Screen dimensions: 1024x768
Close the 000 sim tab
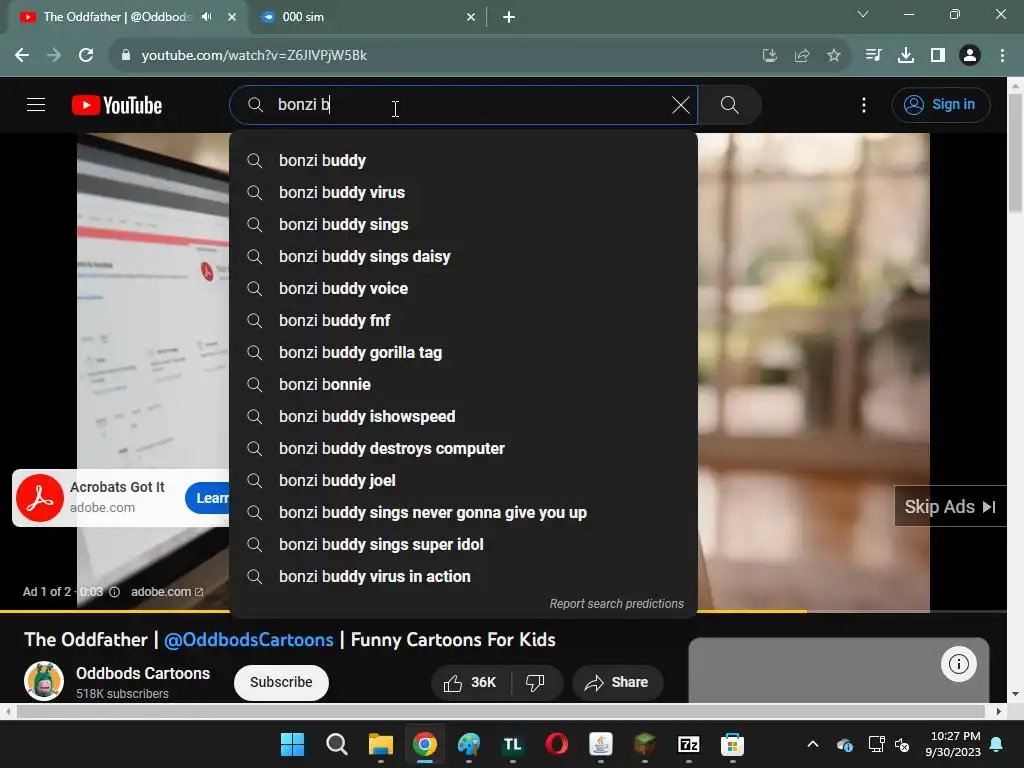[471, 17]
